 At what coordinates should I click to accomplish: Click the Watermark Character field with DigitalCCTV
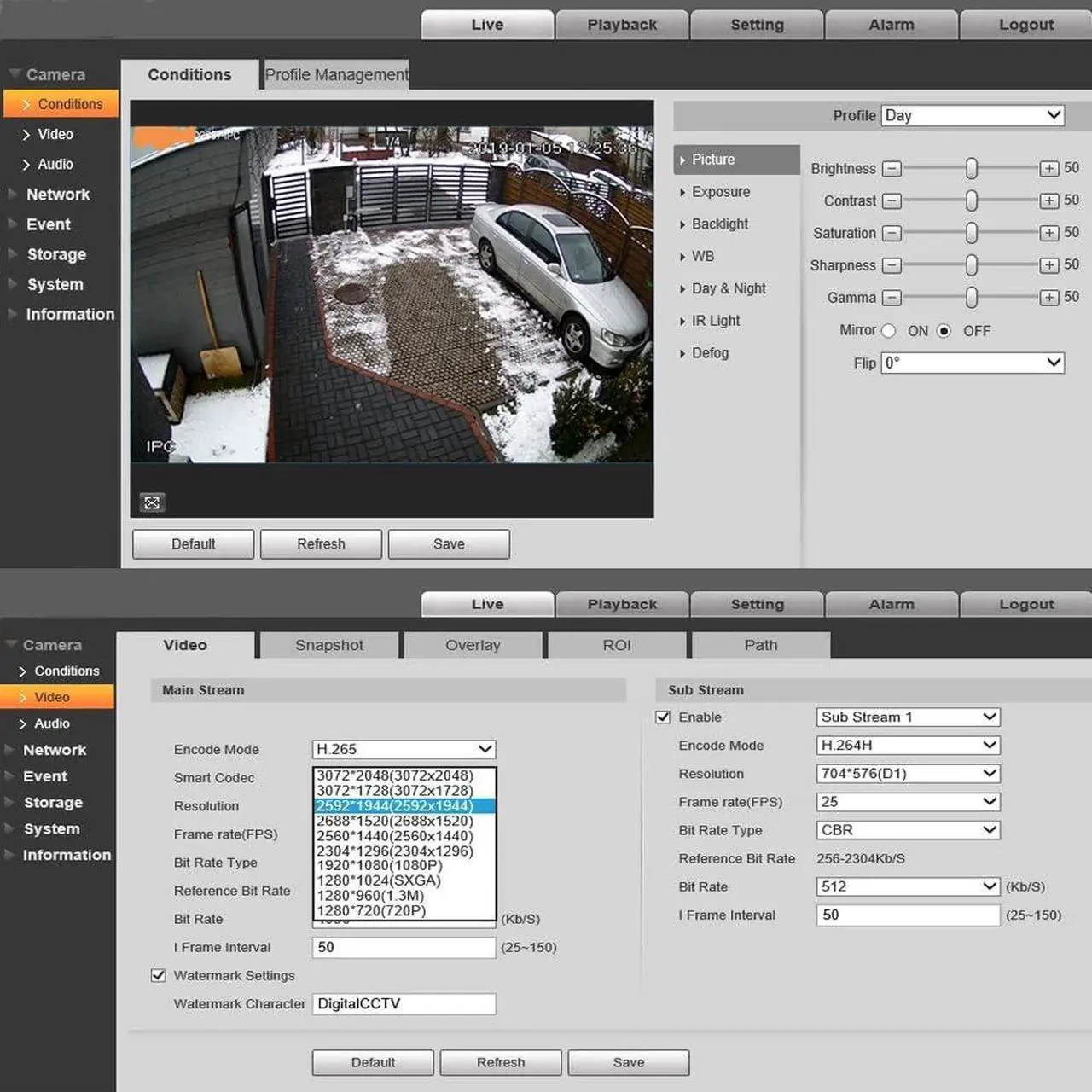(x=404, y=1003)
